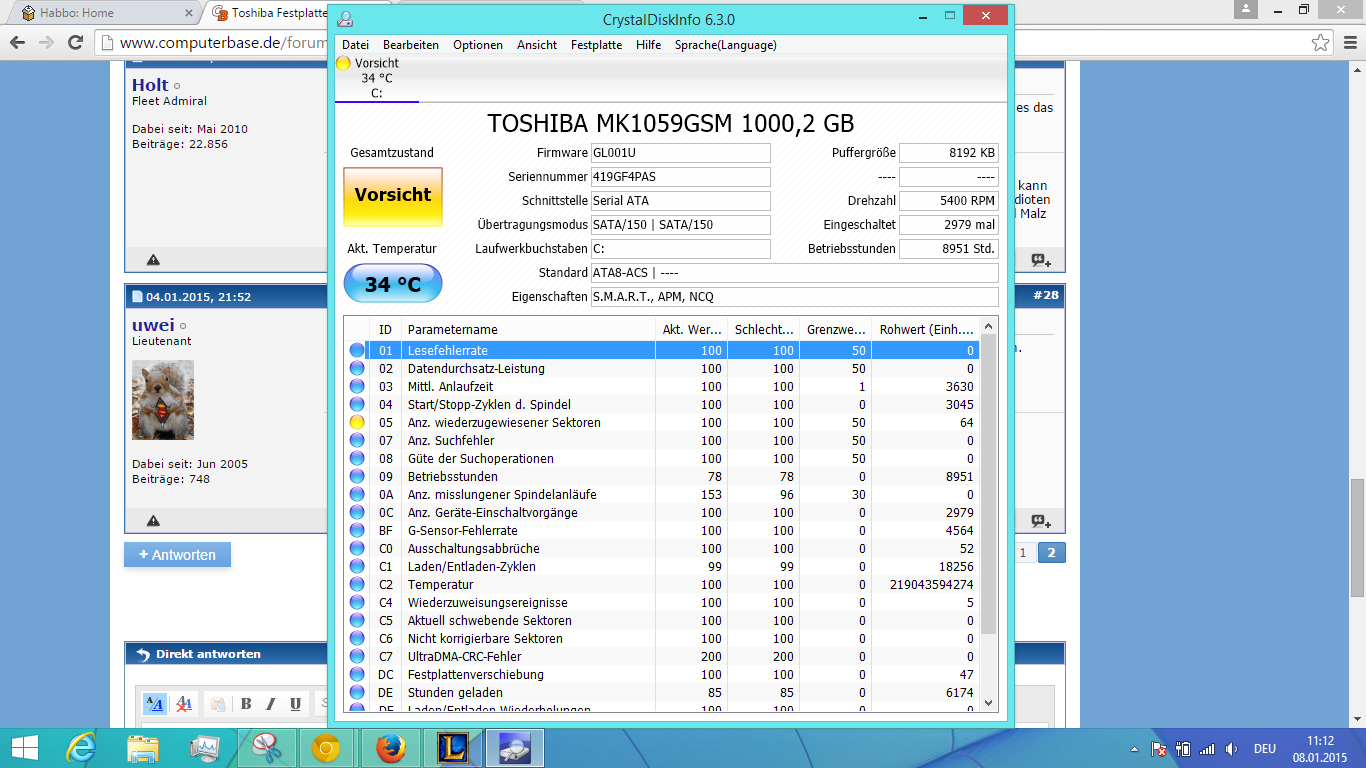Click the blue status icon for Temperatur row

point(357,585)
